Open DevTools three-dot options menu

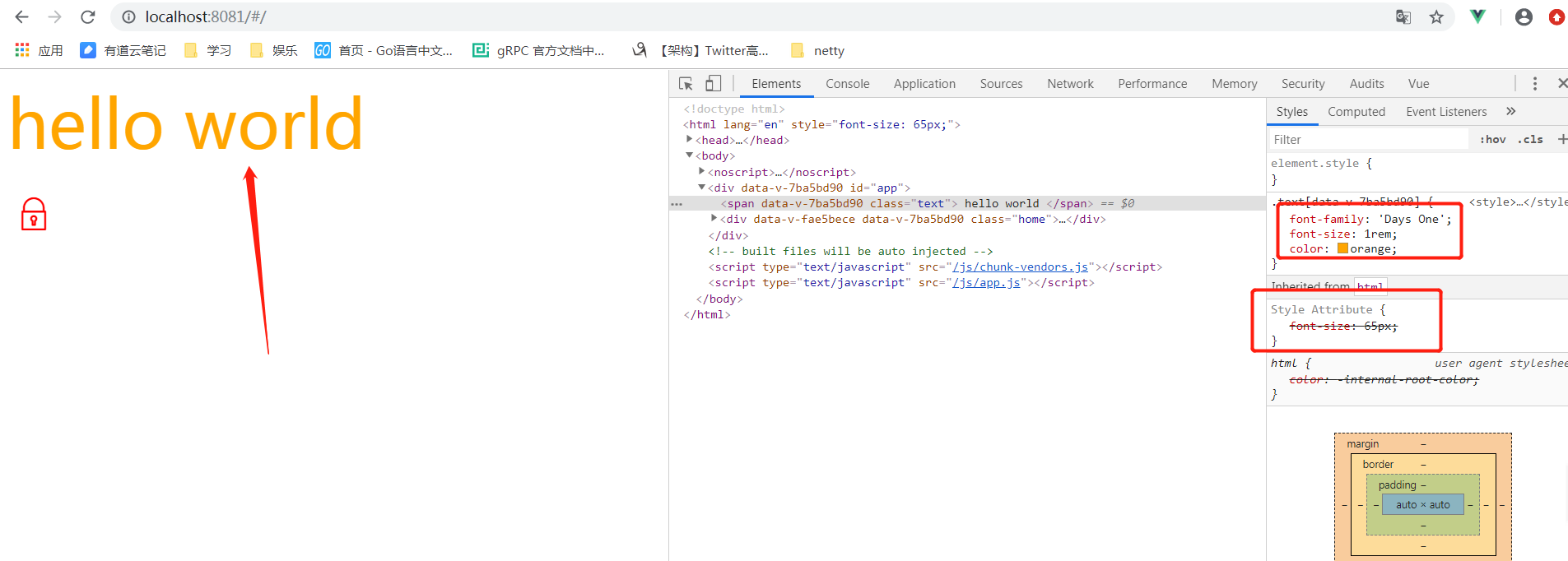[1534, 84]
